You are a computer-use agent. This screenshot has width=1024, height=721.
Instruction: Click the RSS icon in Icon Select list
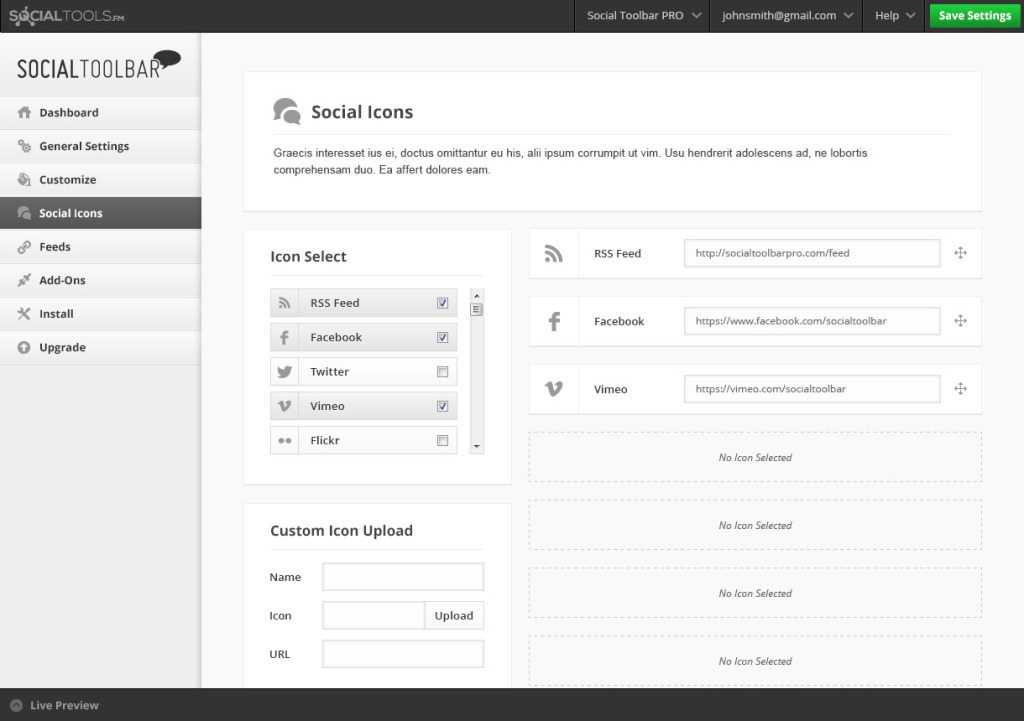click(284, 303)
